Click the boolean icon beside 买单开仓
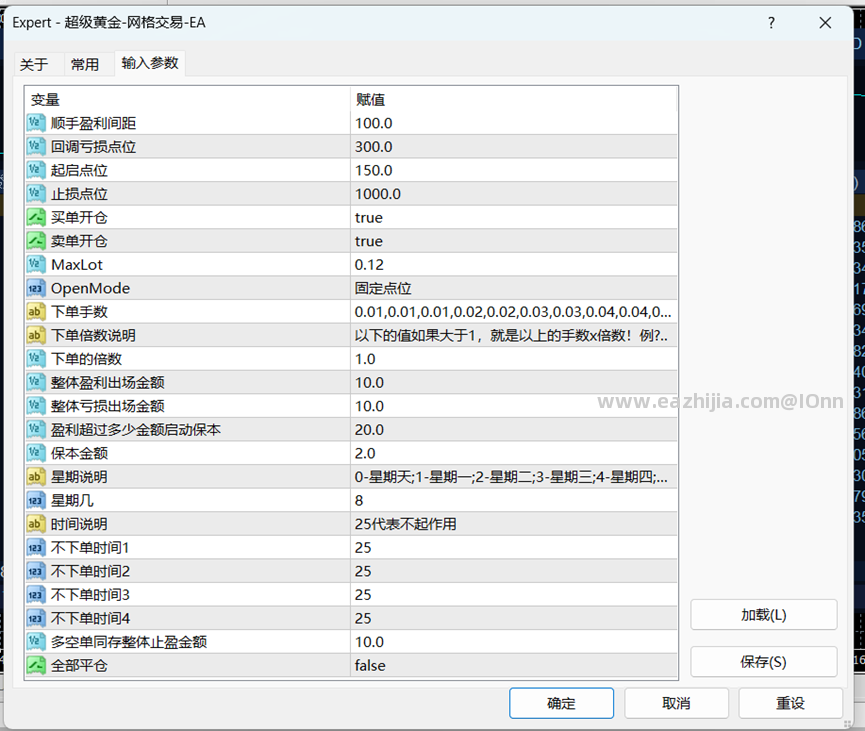Screen dimensions: 865x731 (x=36, y=217)
